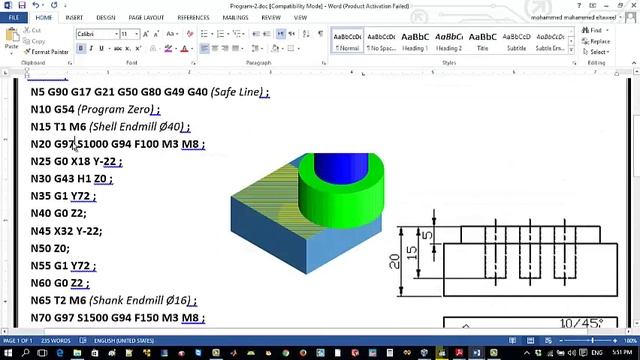Viewport: 640px width, 360px height.
Task: Click the Sort icon
Action: pos(306,34)
